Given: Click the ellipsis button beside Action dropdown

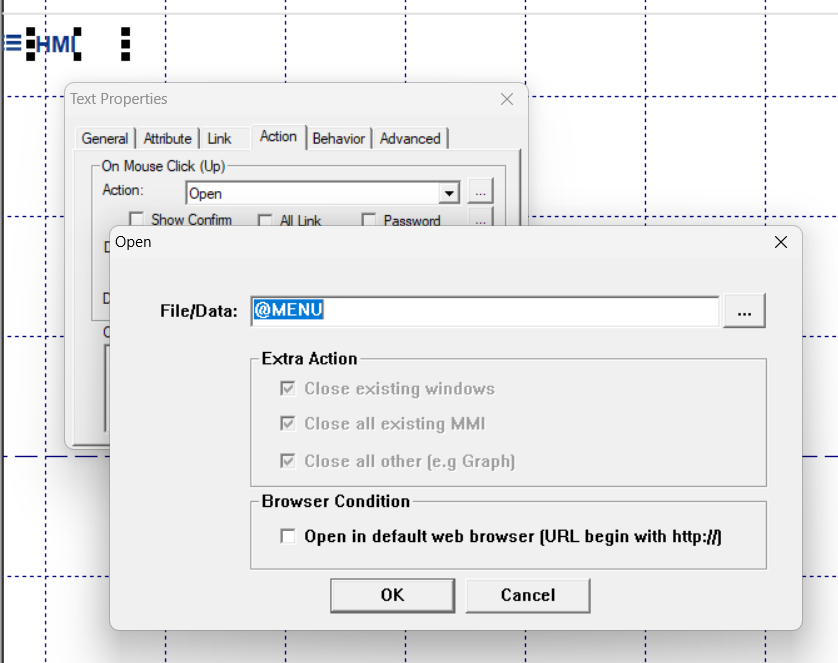Looking at the screenshot, I should pyautogui.click(x=480, y=192).
